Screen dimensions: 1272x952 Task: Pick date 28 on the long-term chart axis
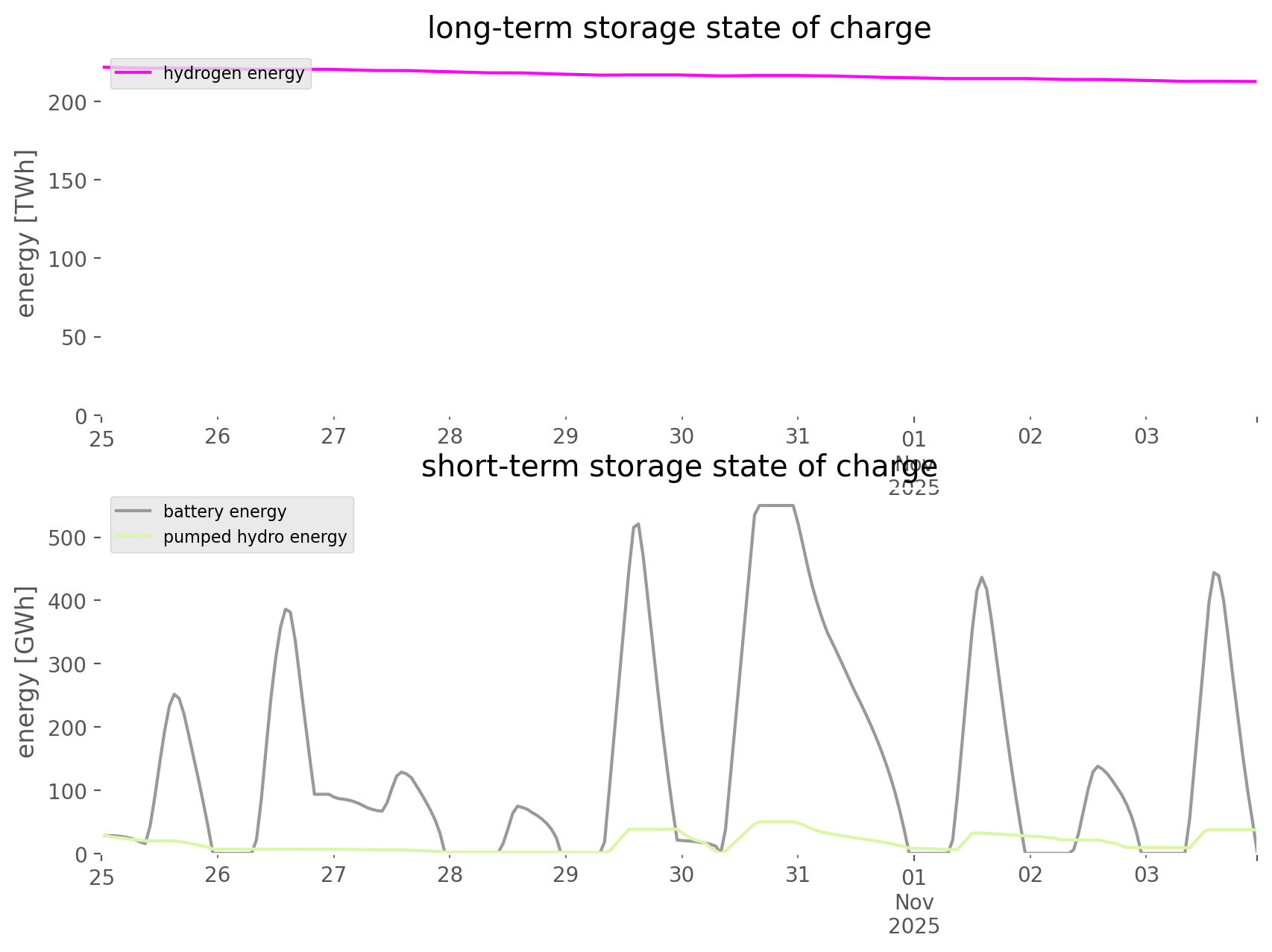click(x=450, y=437)
